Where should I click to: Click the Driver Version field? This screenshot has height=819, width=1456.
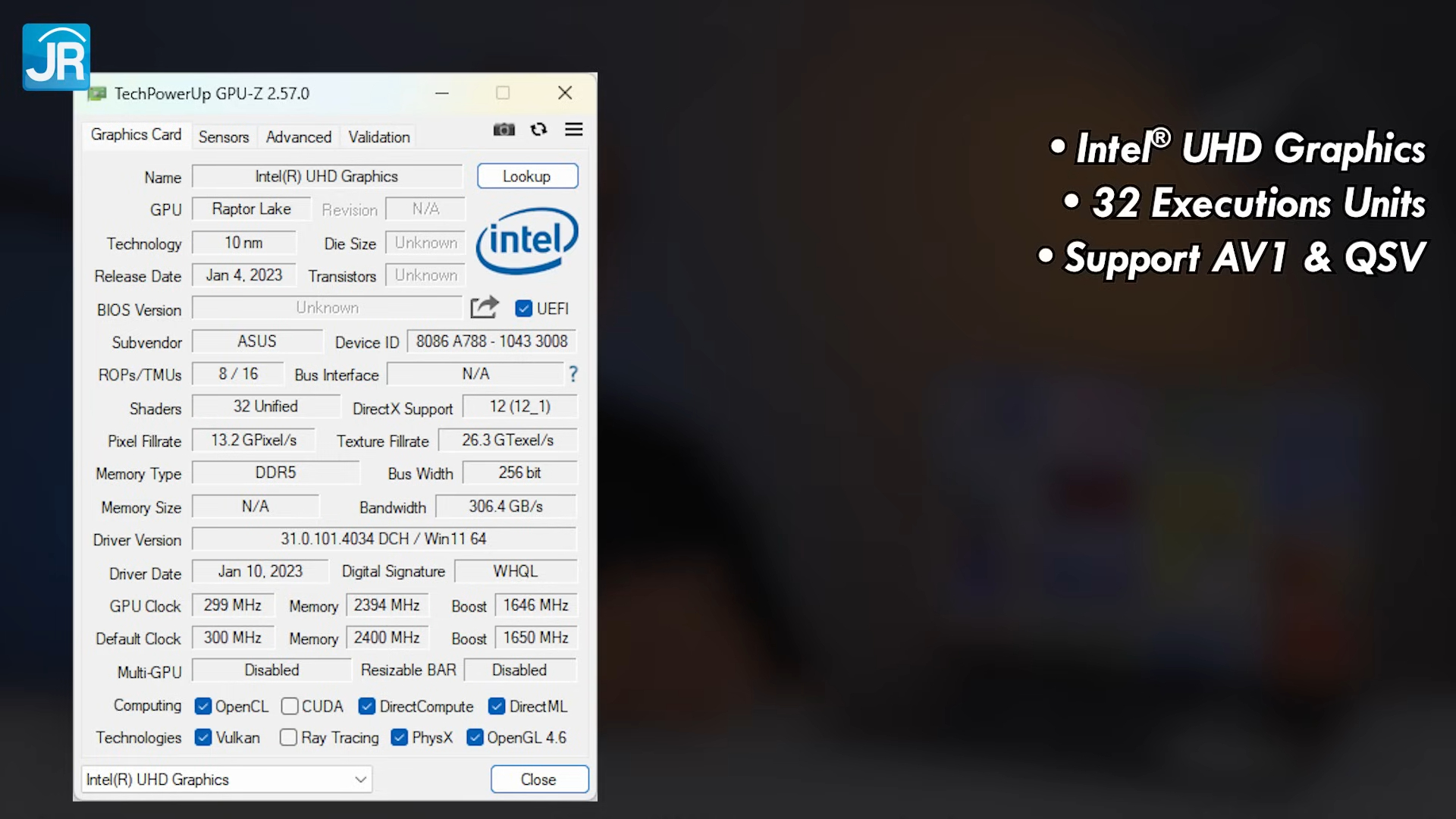pyautogui.click(x=384, y=538)
